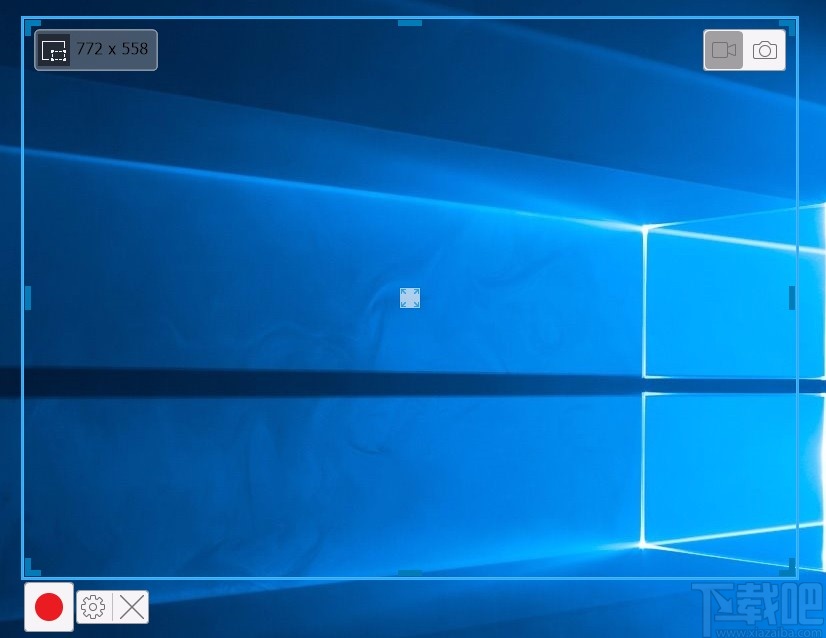
Task: Switch to video recording mode
Action: 724,50
